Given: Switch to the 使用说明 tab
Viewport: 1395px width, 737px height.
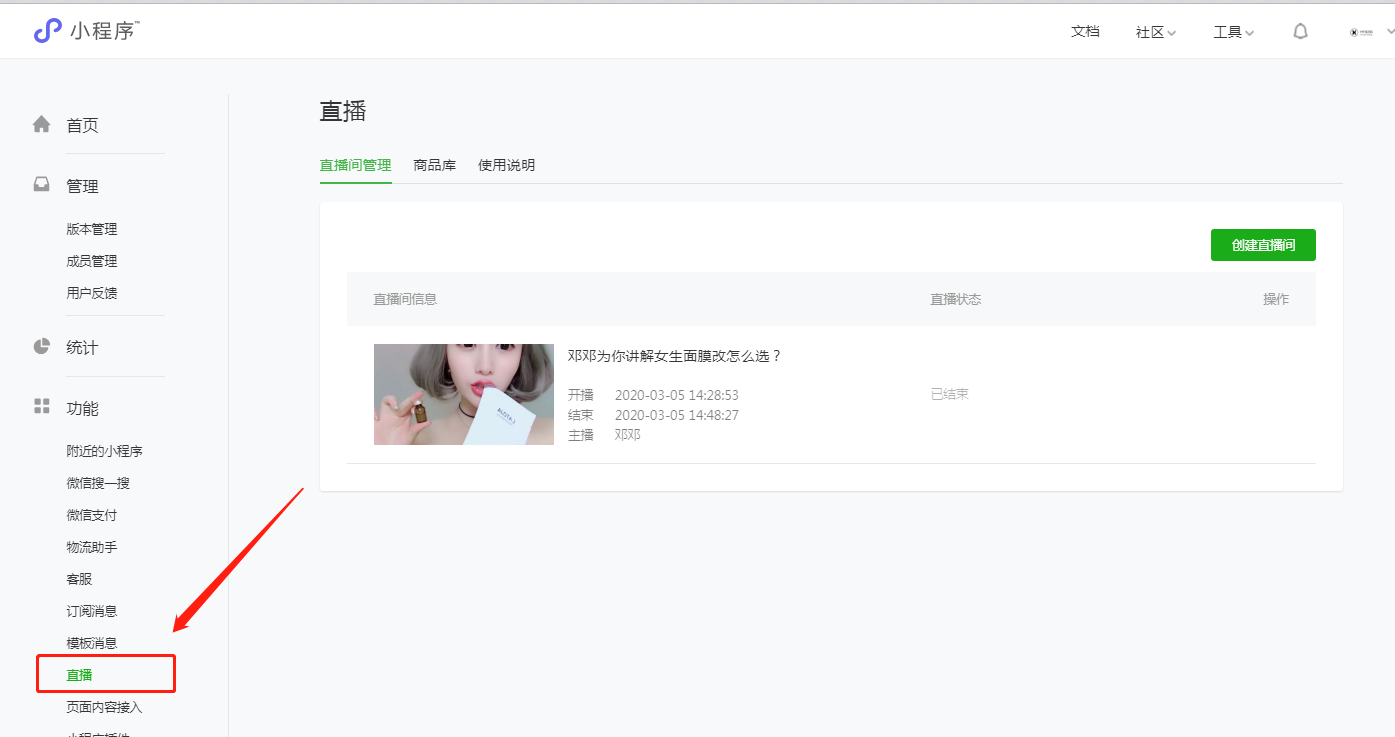Looking at the screenshot, I should 506,165.
